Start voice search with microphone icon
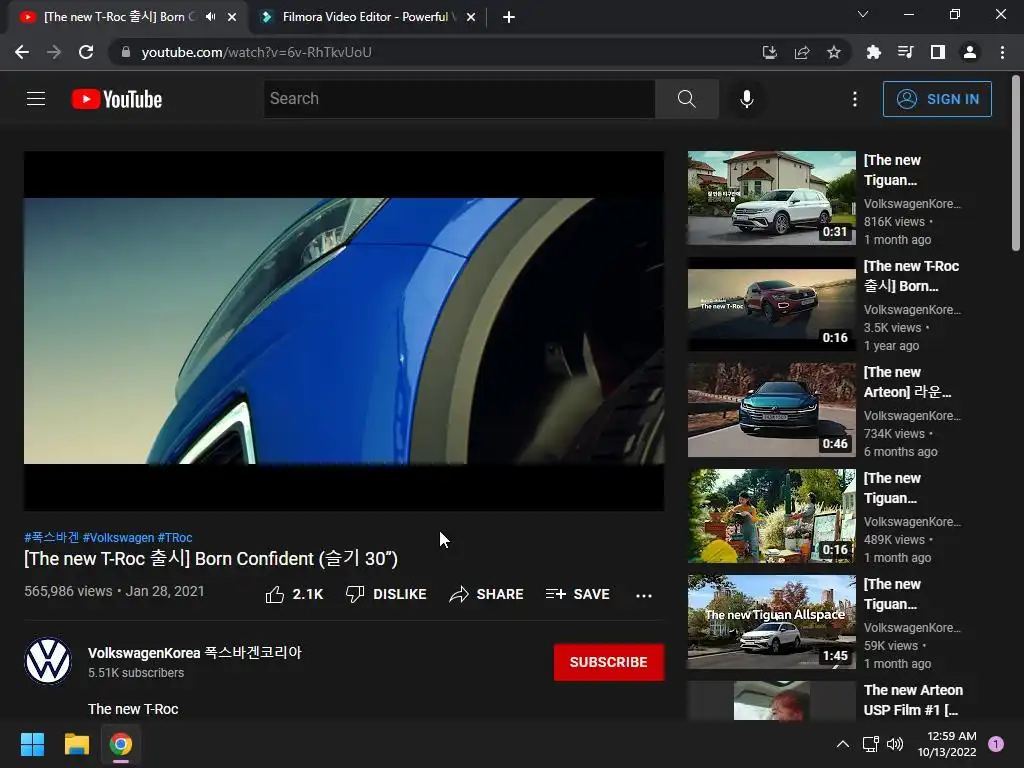Image resolution: width=1024 pixels, height=768 pixels. [x=746, y=99]
